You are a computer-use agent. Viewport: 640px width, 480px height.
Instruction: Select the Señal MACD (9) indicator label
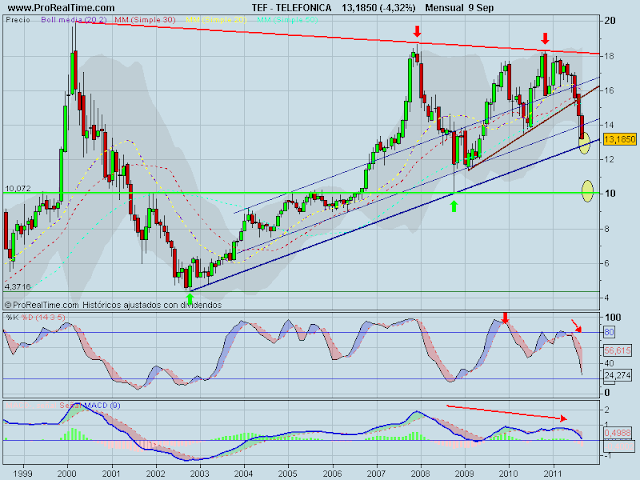[90, 405]
